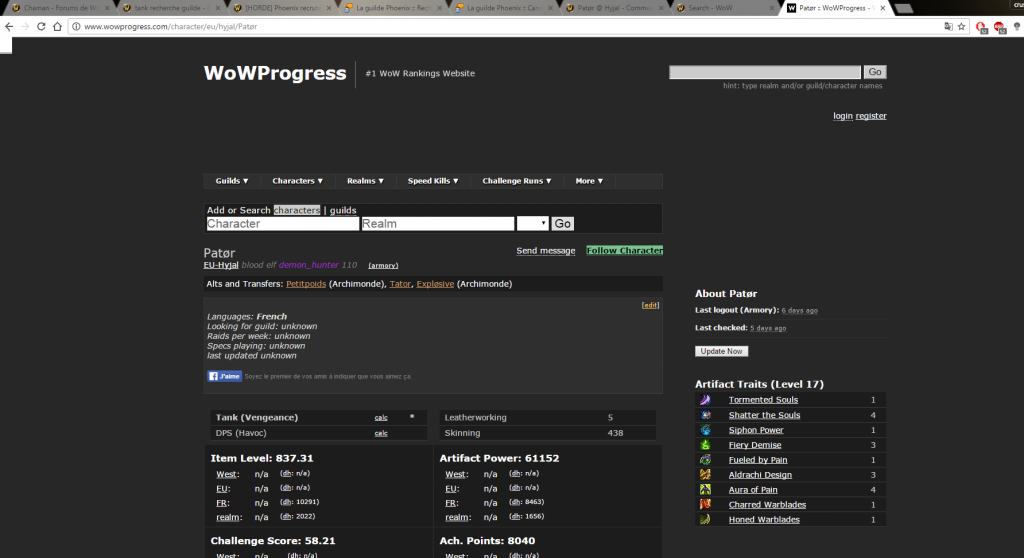
Task: Open the register link
Action: [x=871, y=116]
